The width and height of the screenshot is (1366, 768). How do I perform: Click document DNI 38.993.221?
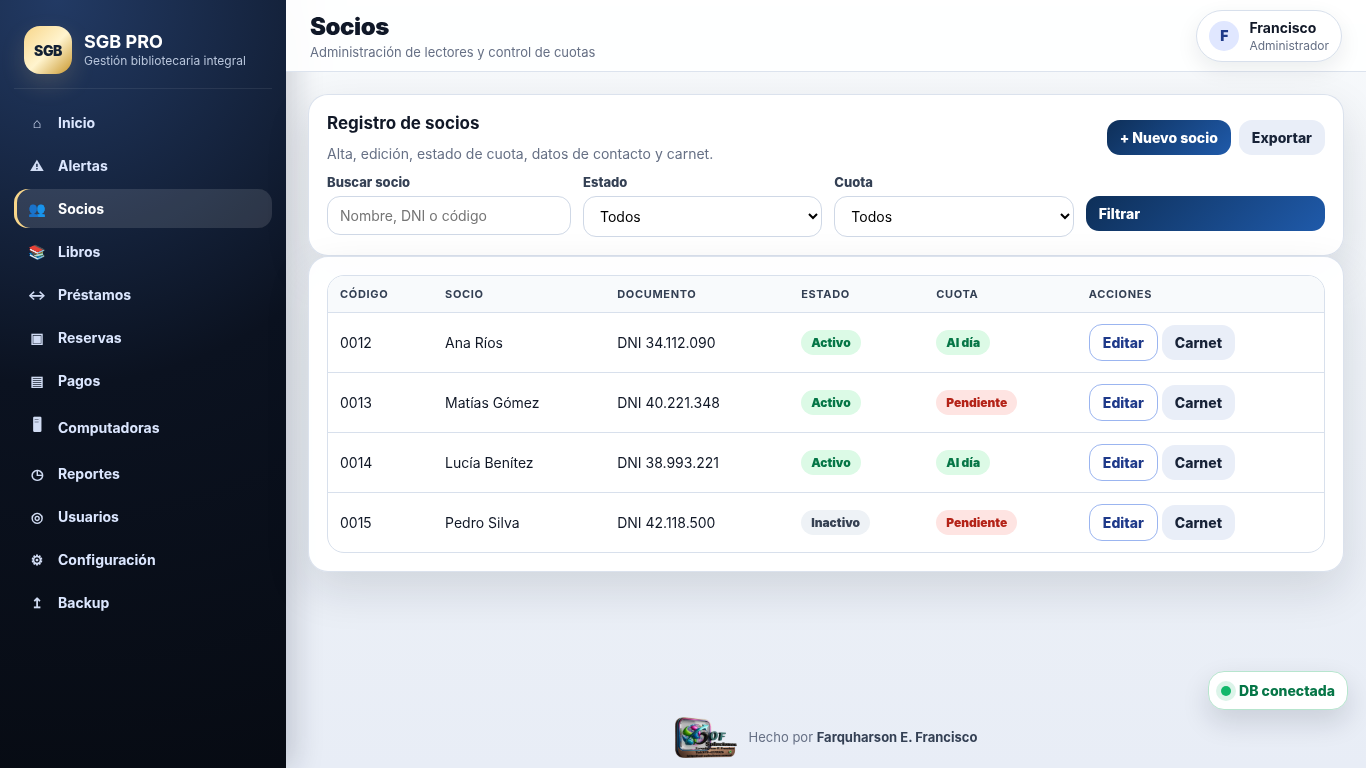[668, 463]
